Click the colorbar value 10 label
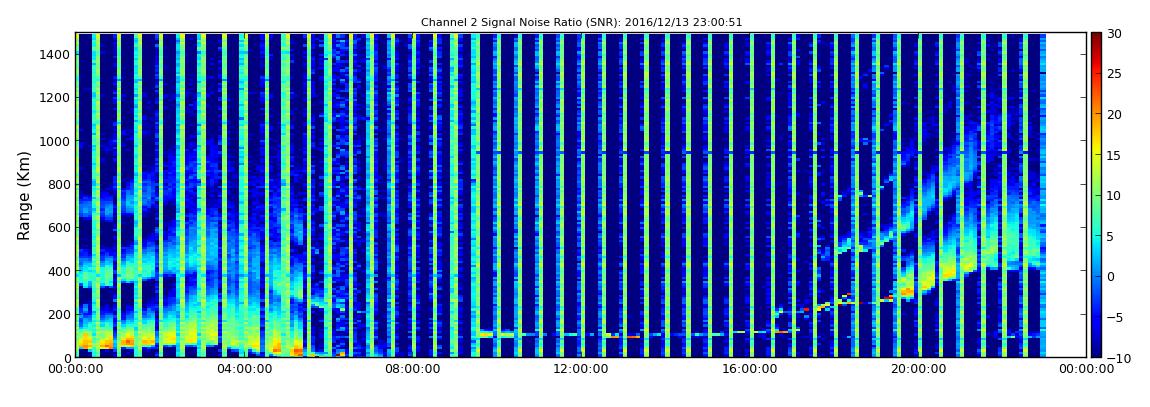This screenshot has height=407, width=1150. point(1115,195)
